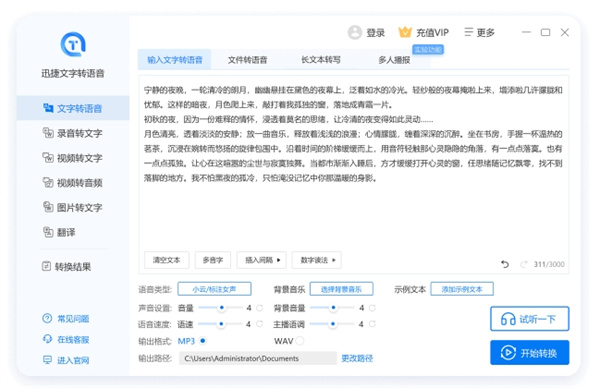This screenshot has height=388, width=600.
Task: Reset the 背景音量 value with its reset icon
Action: (x=372, y=308)
